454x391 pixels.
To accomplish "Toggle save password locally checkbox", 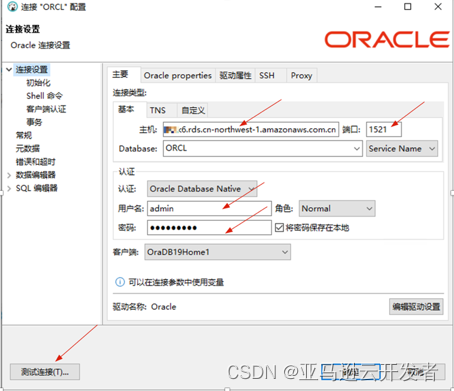I will [279, 228].
